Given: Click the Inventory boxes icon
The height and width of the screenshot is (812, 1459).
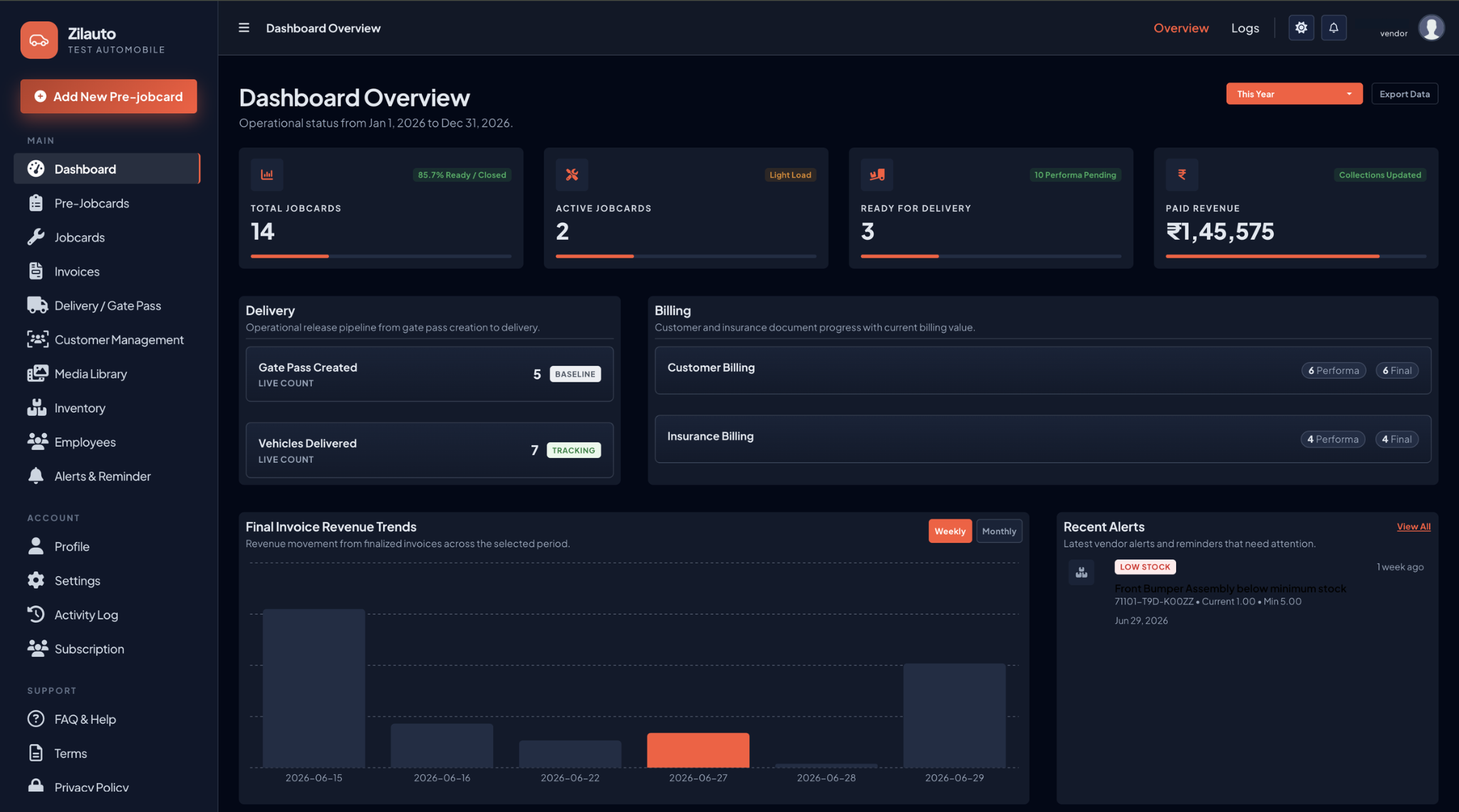Looking at the screenshot, I should pos(37,408).
